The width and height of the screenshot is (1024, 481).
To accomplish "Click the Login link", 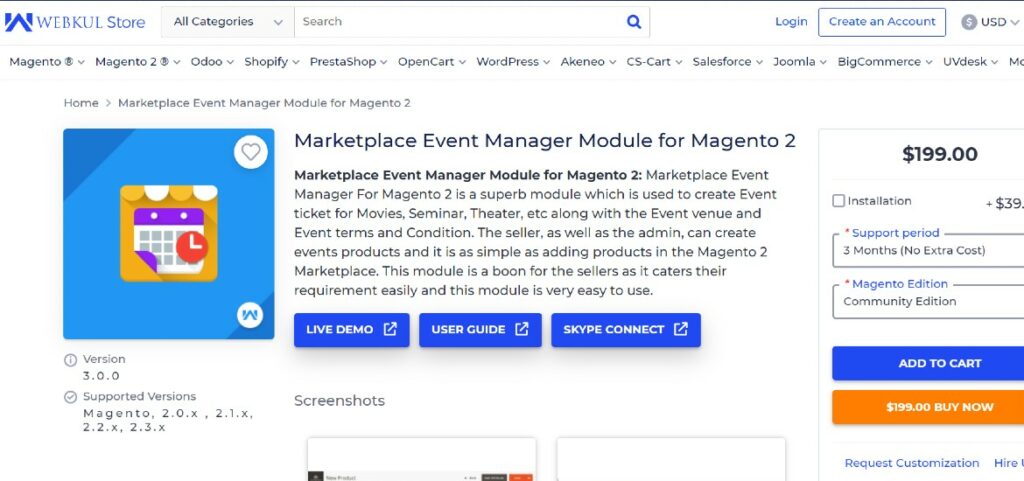I will pos(792,22).
